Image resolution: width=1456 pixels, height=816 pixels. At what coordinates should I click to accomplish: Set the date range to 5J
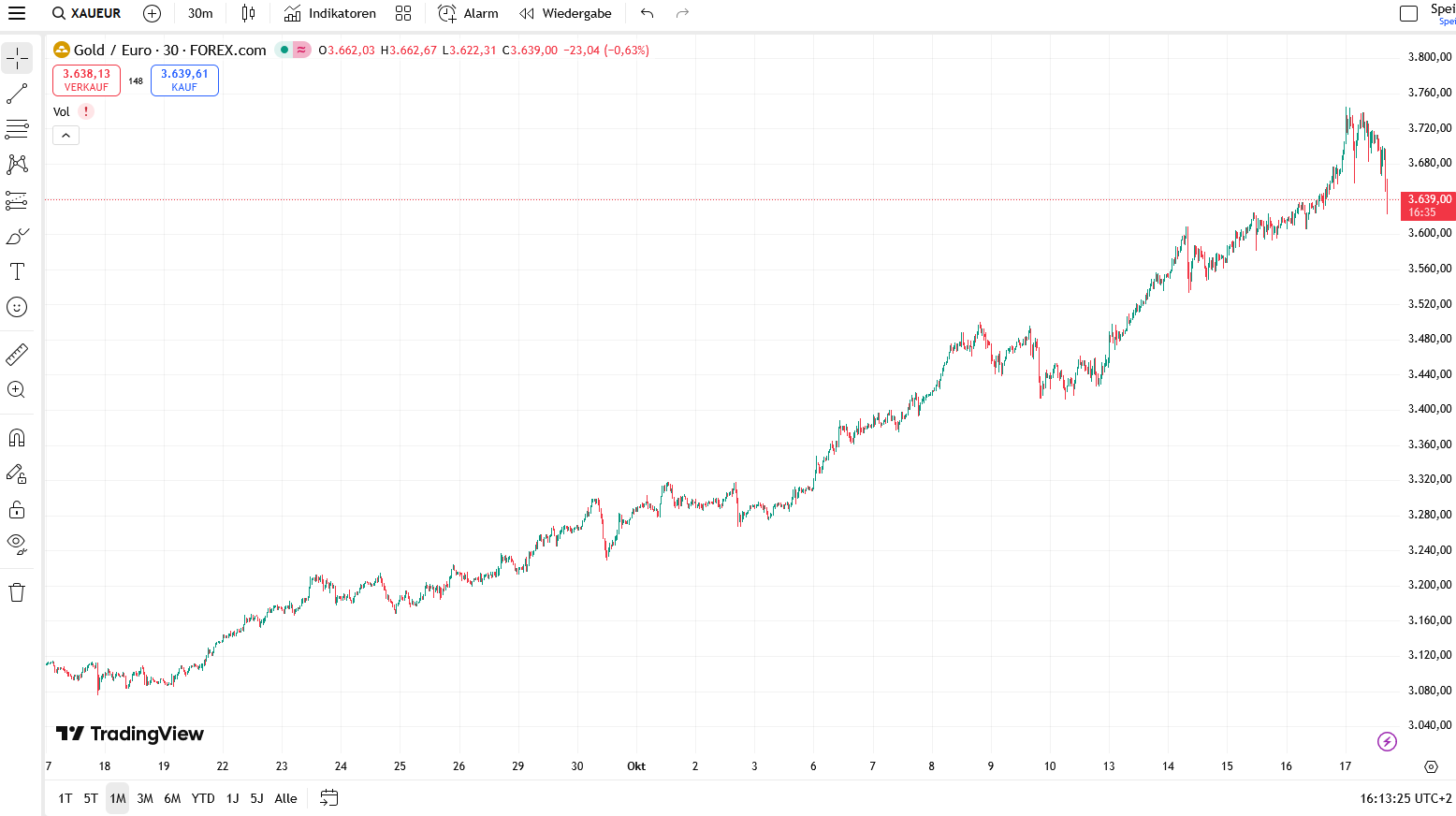pyautogui.click(x=256, y=798)
